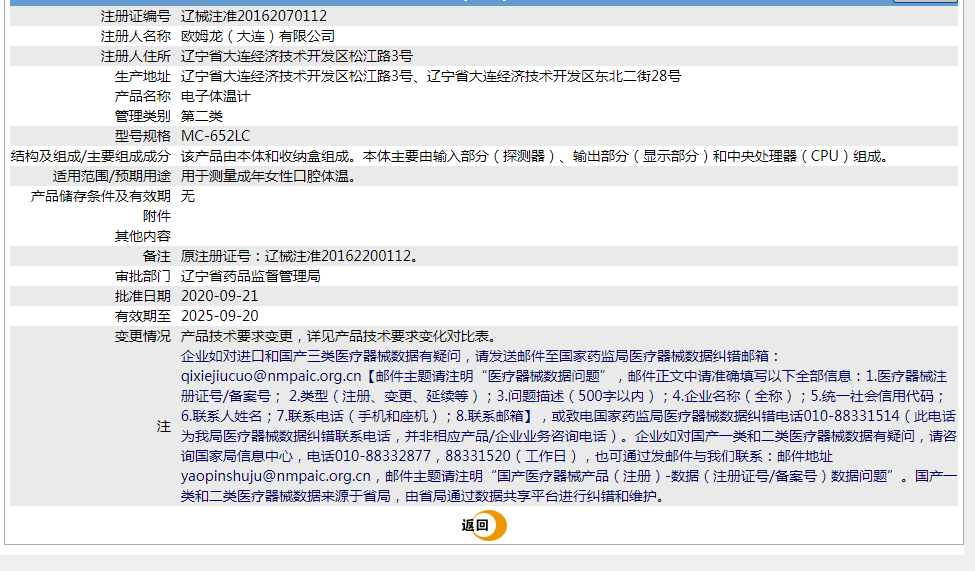The width and height of the screenshot is (975, 571).
Task: Click the yaopinshuju@nmpaic.org.cn email address
Action: pyautogui.click(x=276, y=476)
